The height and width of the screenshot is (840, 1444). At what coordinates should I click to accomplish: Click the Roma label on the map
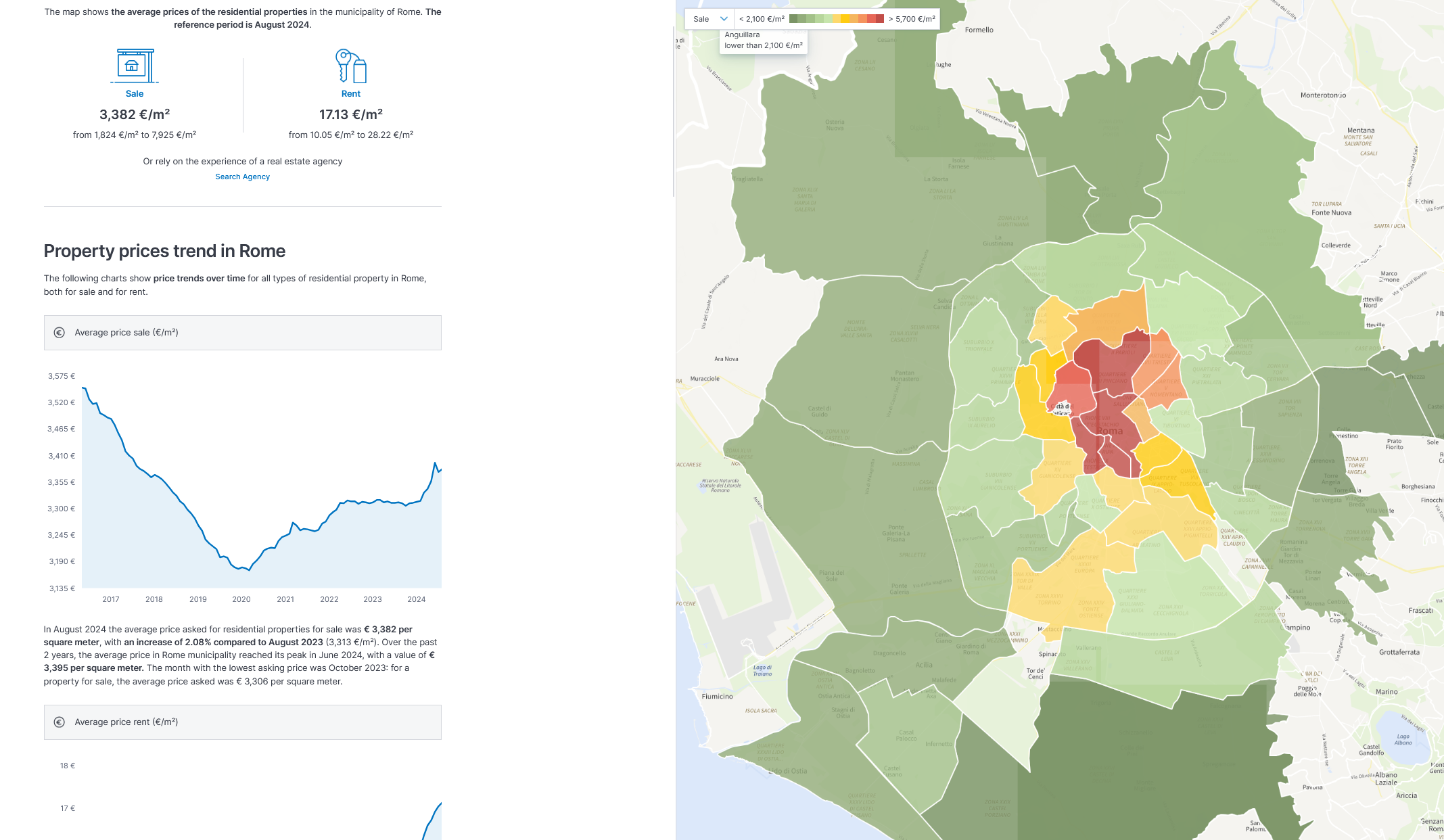[1110, 431]
